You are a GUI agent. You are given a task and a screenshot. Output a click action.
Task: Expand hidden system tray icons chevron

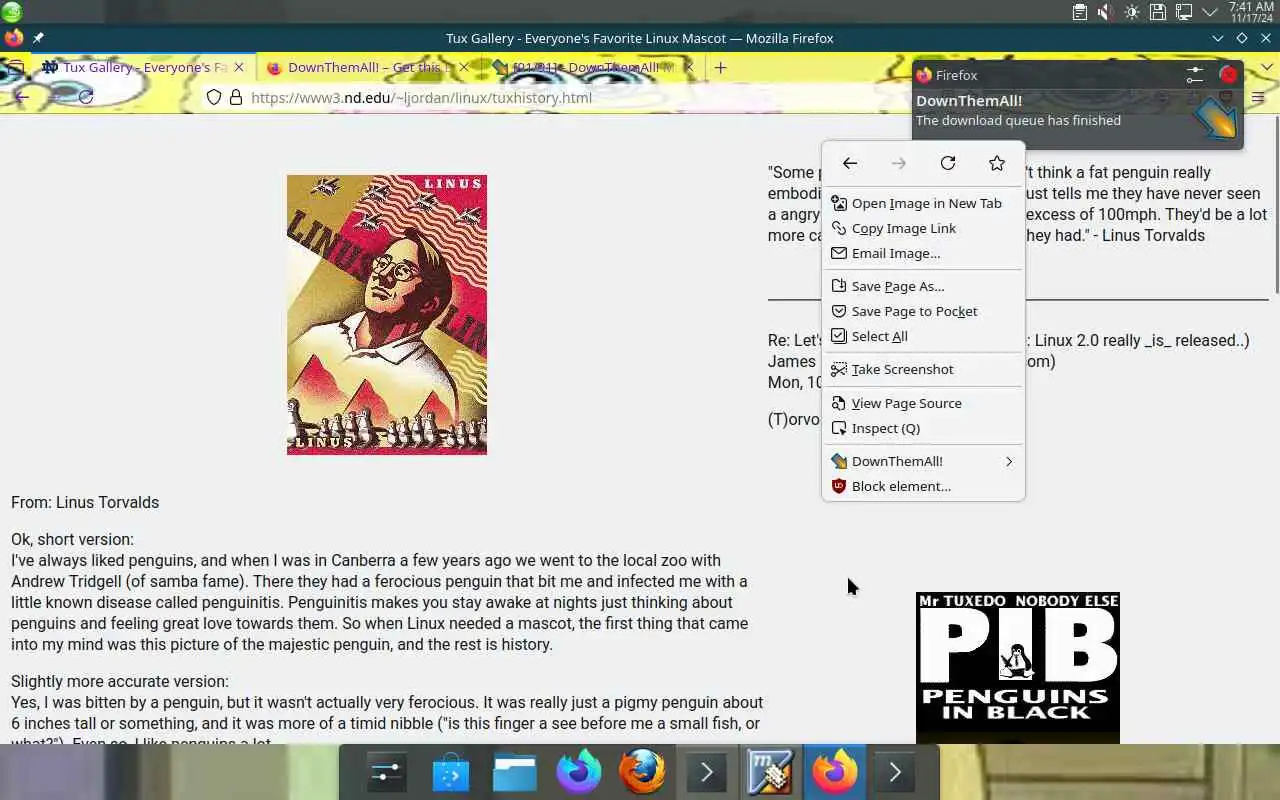[x=1209, y=12]
